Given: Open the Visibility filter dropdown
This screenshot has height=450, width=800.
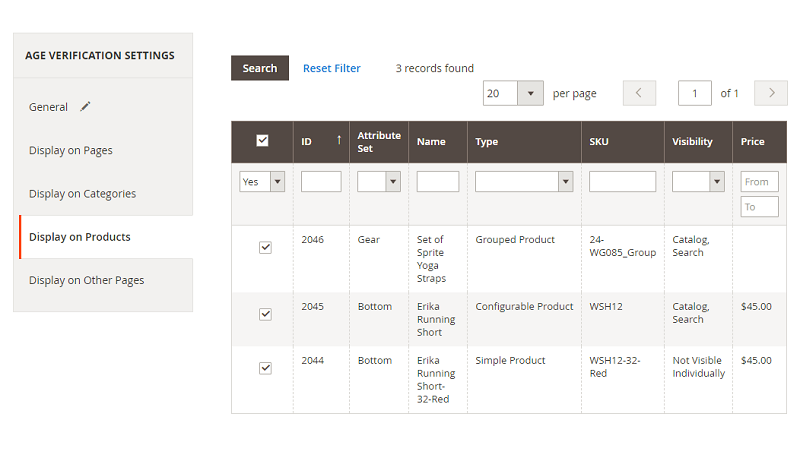Looking at the screenshot, I should 716,182.
